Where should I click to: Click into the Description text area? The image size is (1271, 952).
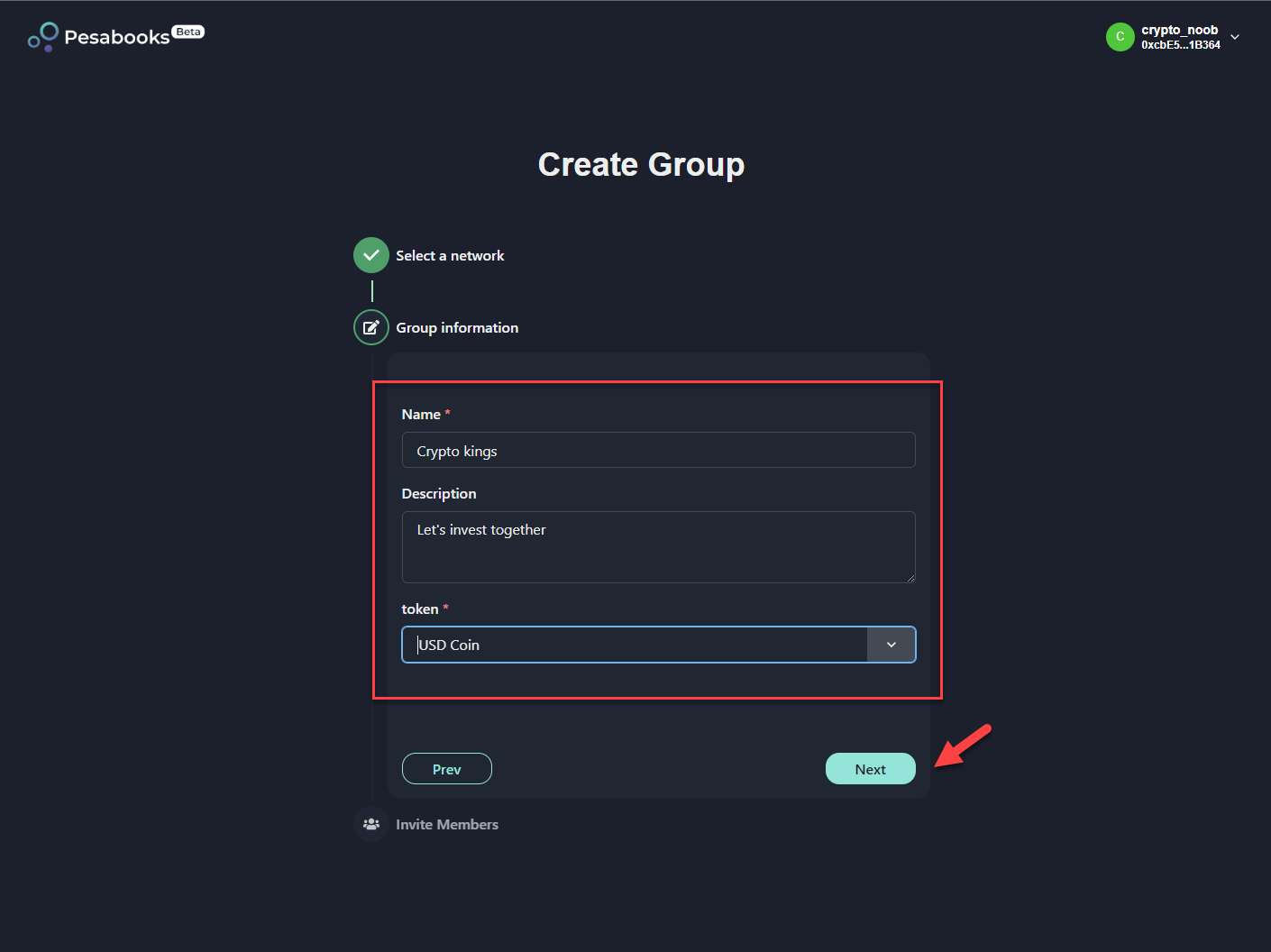tap(659, 547)
